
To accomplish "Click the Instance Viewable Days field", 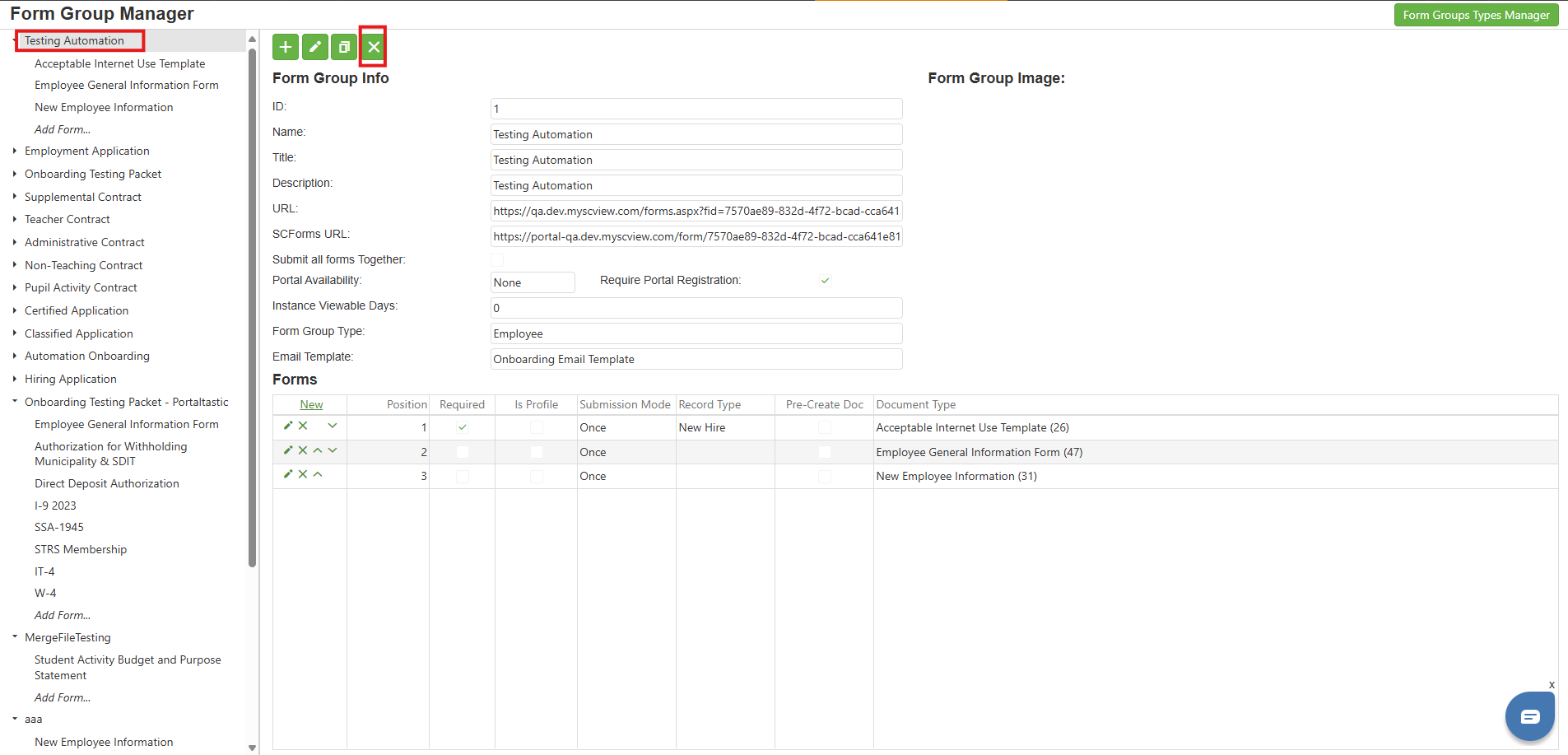I will tap(696, 308).
